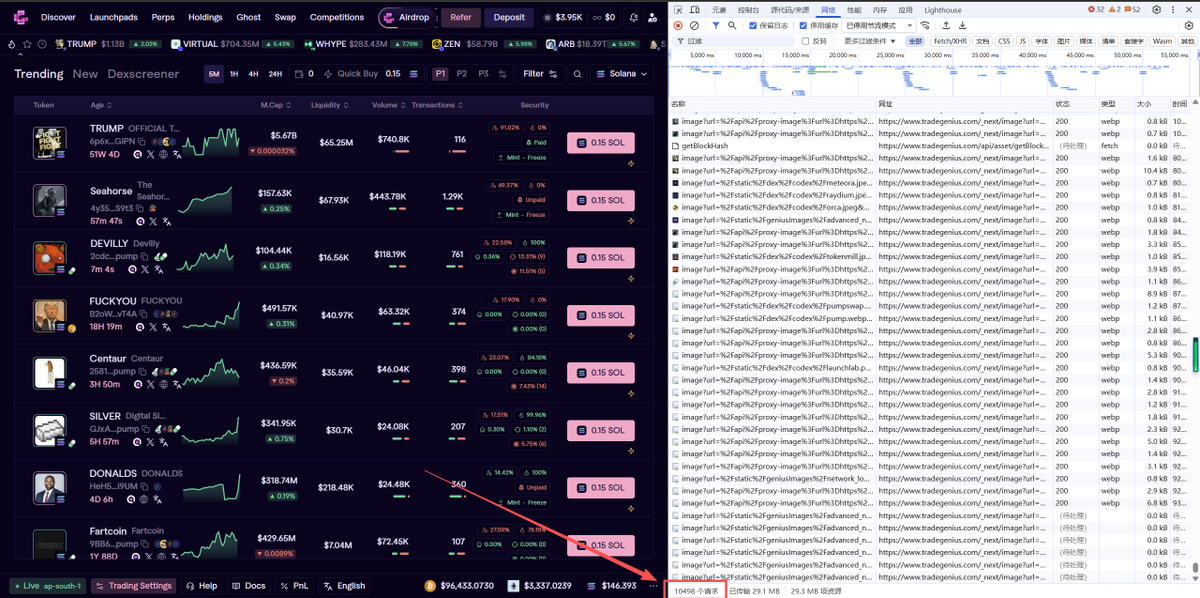
Task: Select the P3 preset
Action: coord(483,74)
